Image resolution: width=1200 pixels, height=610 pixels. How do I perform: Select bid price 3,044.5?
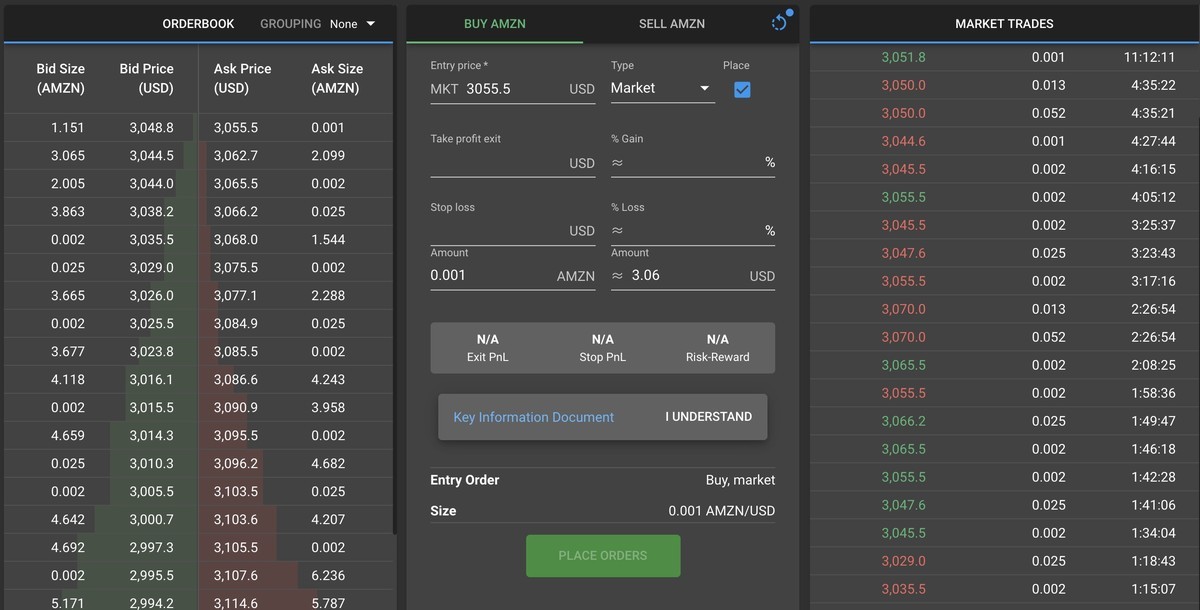point(151,156)
